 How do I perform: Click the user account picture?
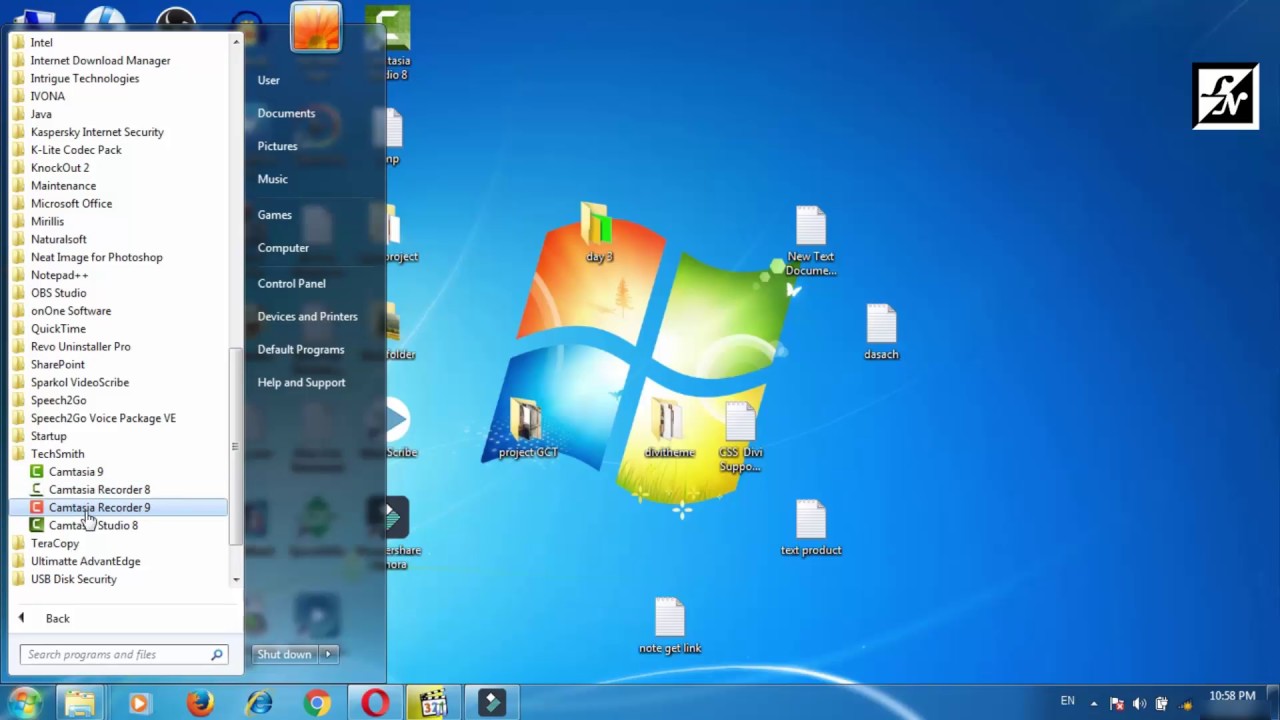tap(316, 26)
